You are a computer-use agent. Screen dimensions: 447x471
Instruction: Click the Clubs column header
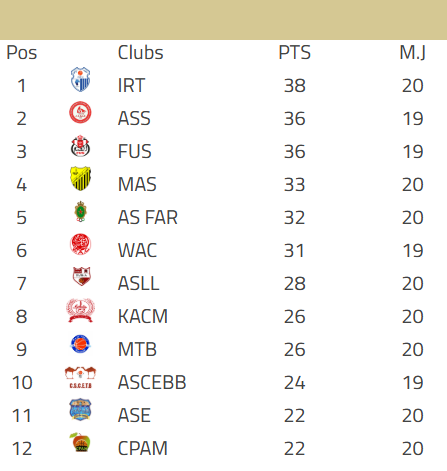[x=140, y=52]
